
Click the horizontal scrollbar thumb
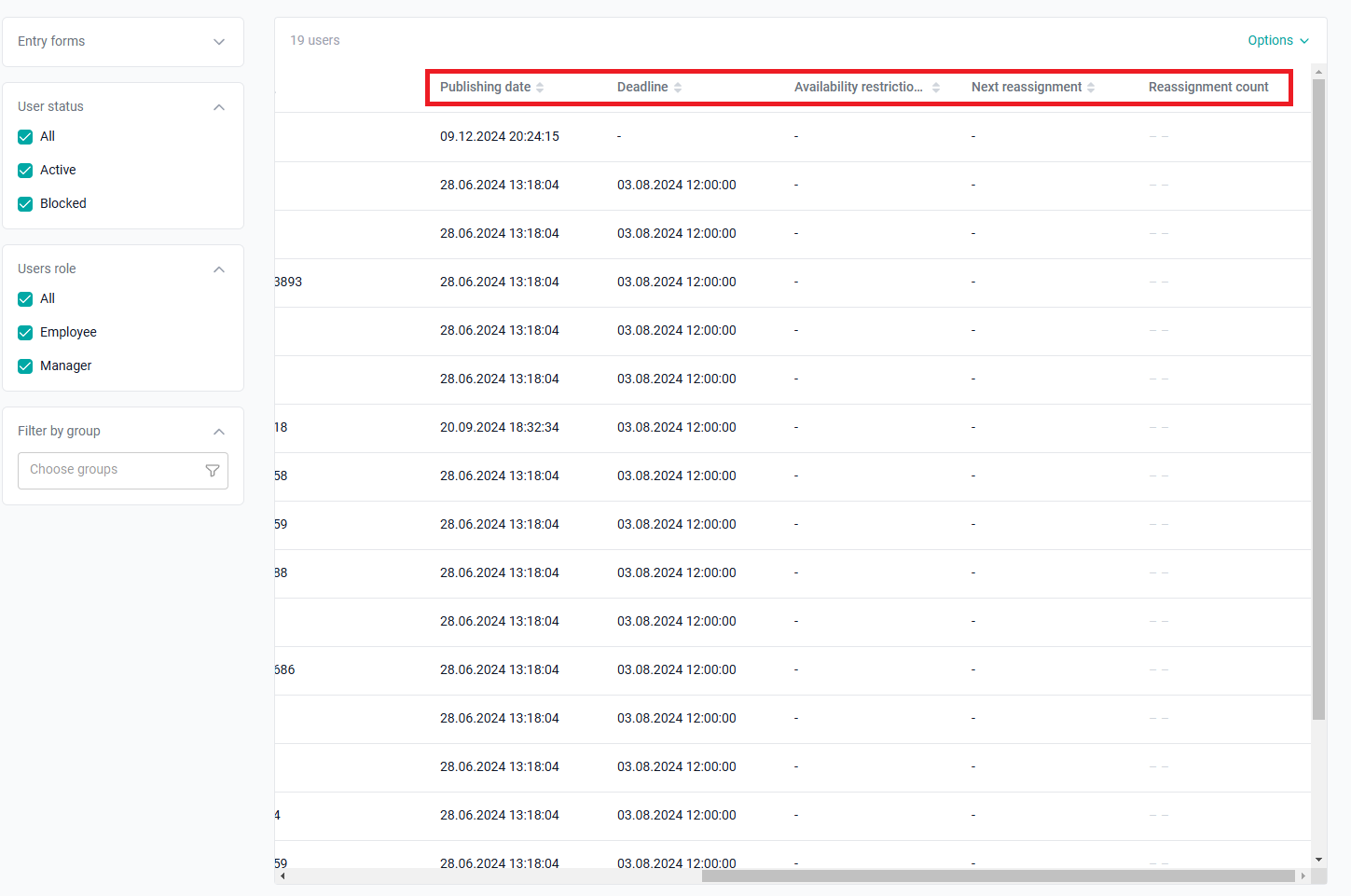coord(999,876)
